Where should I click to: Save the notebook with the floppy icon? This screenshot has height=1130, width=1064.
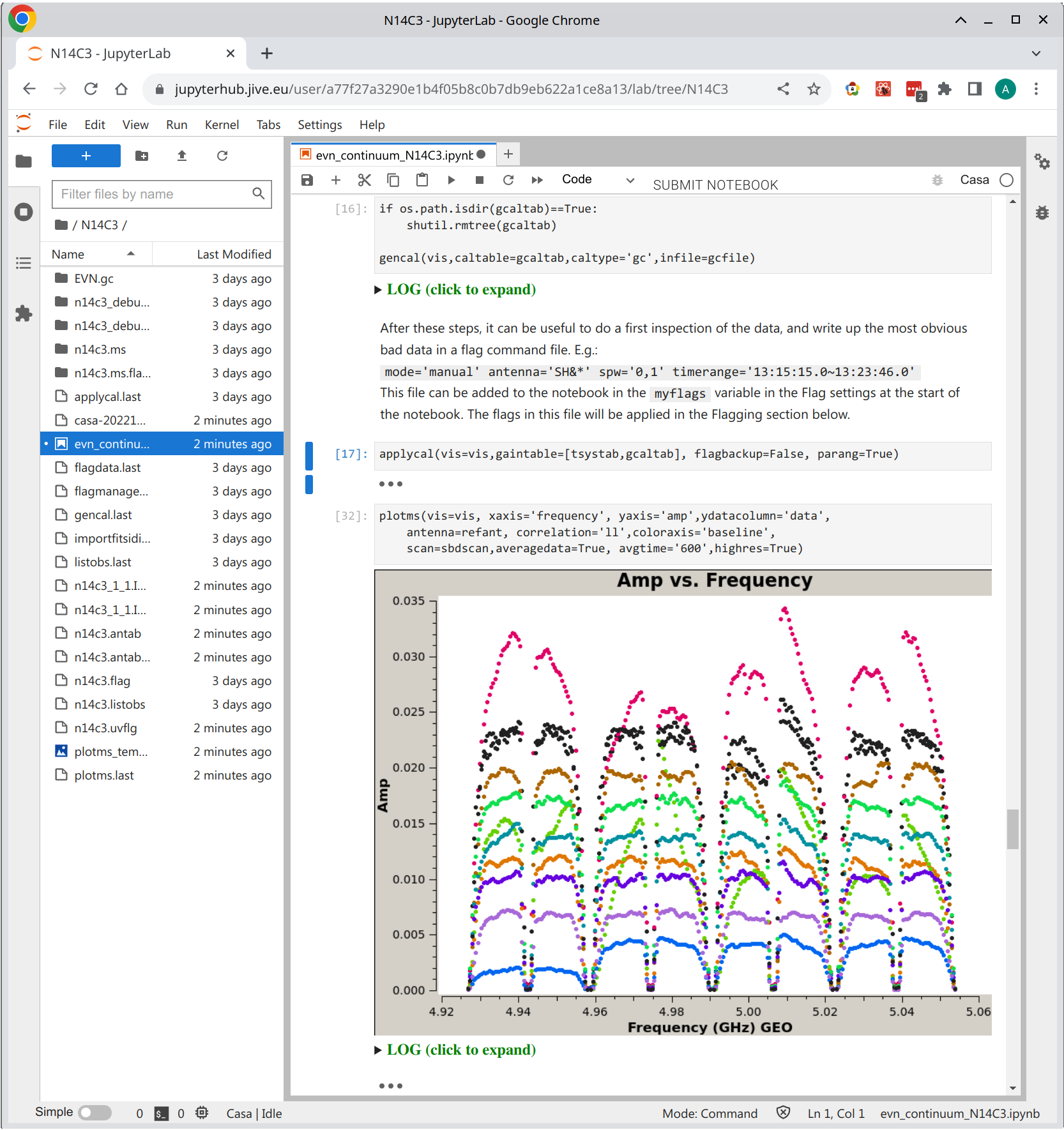307,180
